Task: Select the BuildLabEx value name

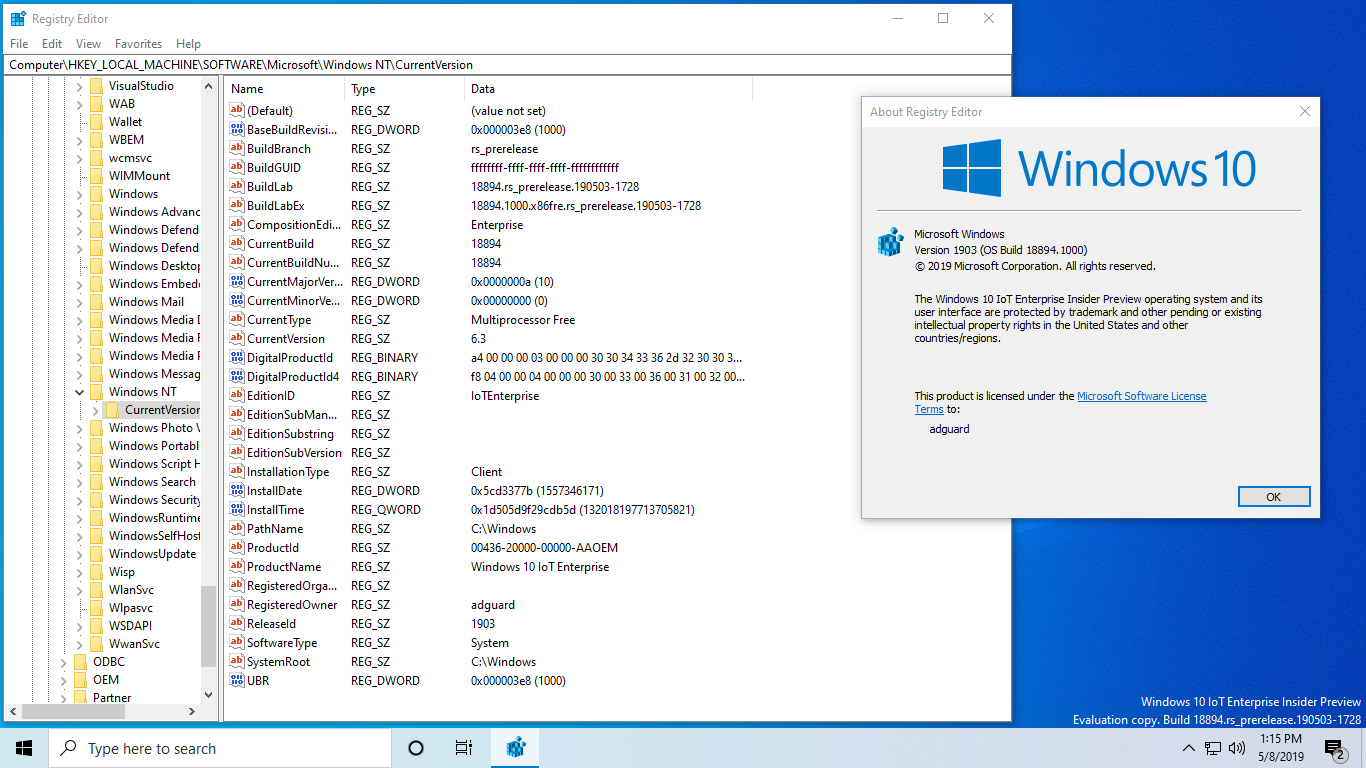Action: (x=275, y=206)
